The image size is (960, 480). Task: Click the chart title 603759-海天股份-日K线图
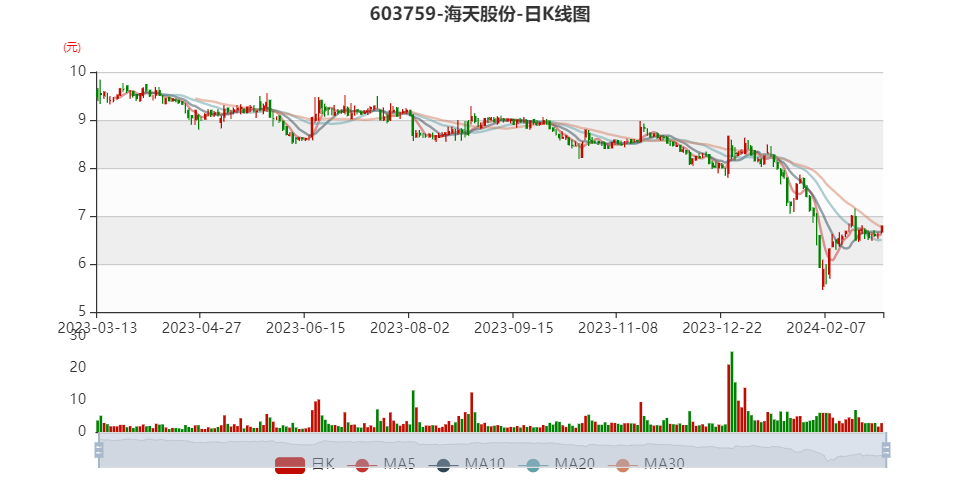click(x=480, y=13)
